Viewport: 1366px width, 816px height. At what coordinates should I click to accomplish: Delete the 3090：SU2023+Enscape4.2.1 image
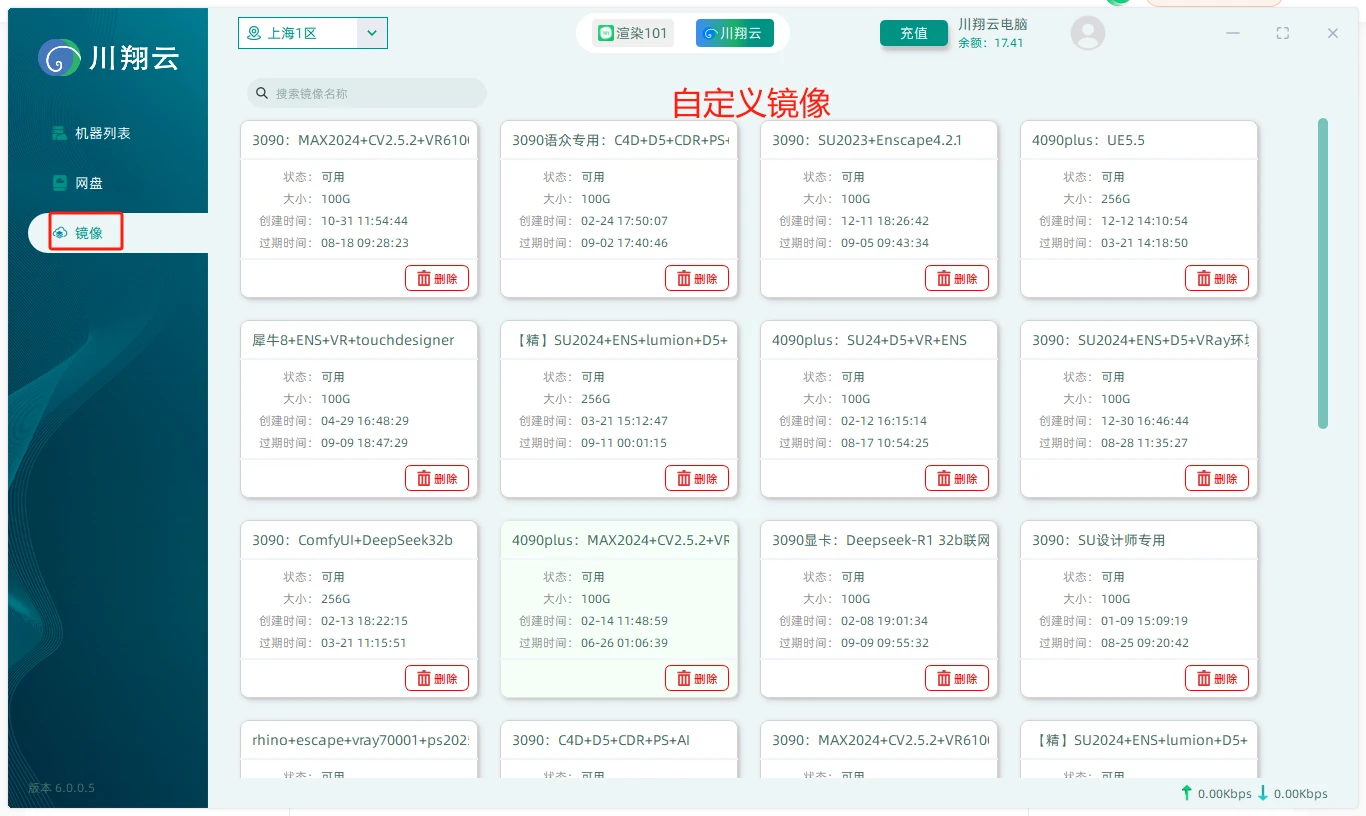pyautogui.click(x=957, y=278)
